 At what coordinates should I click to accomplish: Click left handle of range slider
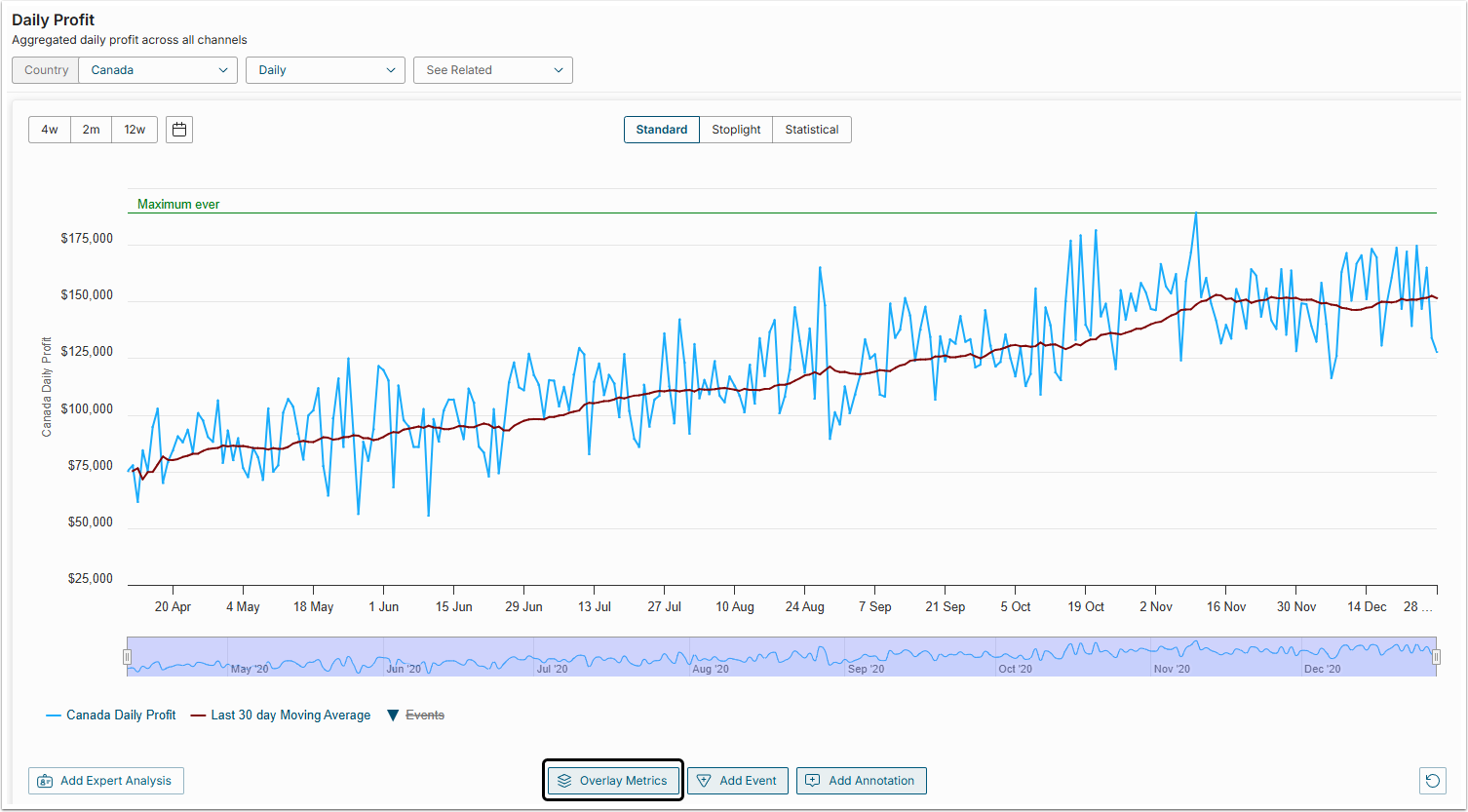(127, 657)
